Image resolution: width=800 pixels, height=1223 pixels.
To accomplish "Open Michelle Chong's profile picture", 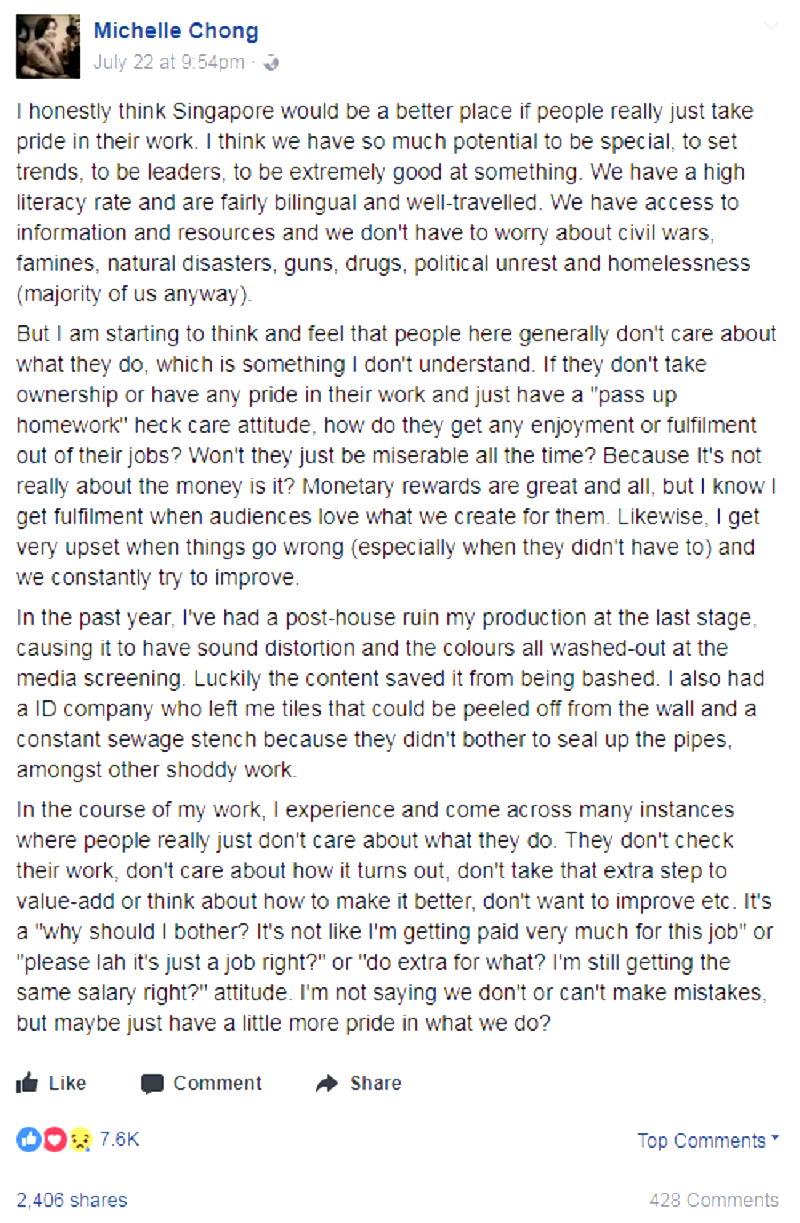I will (48, 46).
